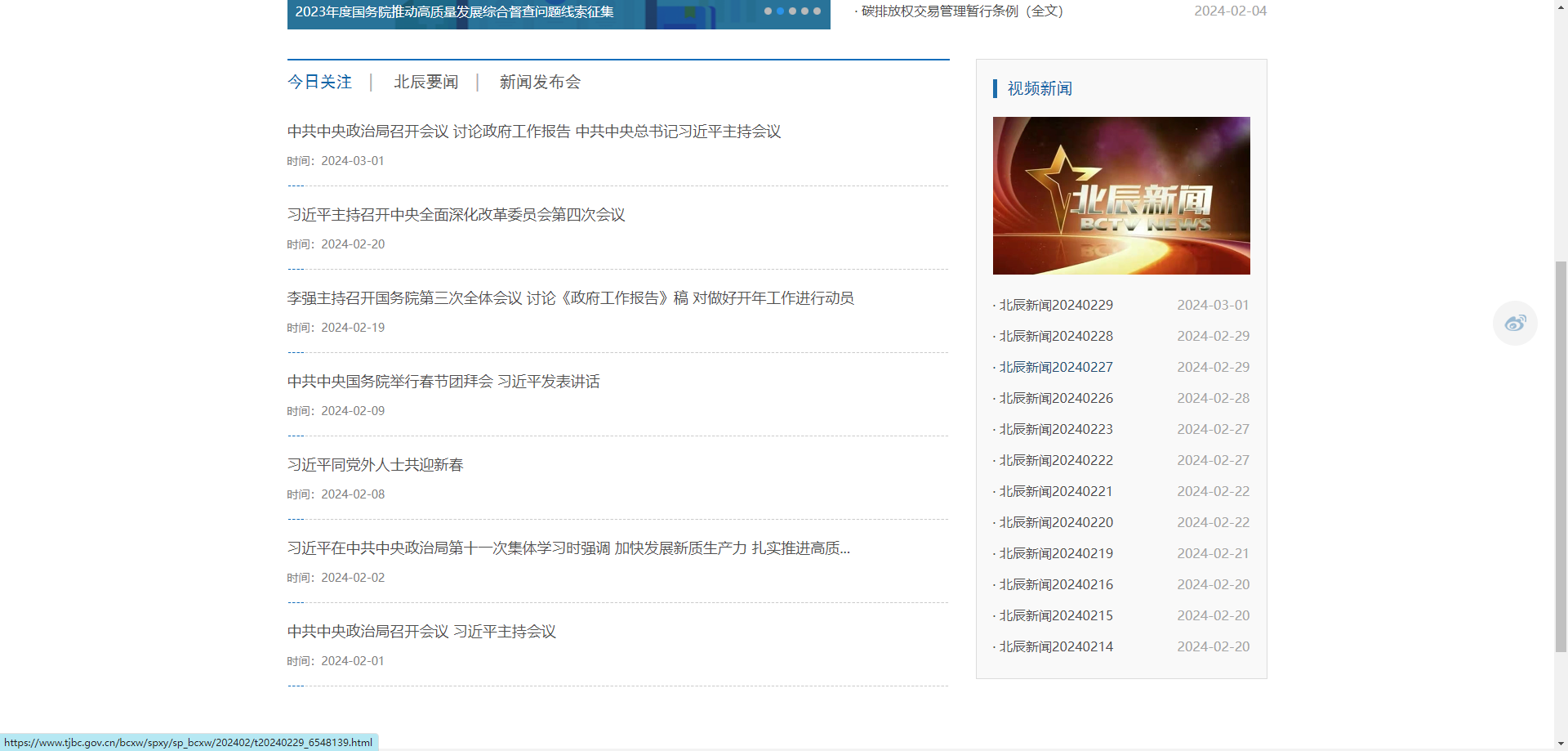
Task: Select the fourth carousel dot
Action: pyautogui.click(x=804, y=11)
